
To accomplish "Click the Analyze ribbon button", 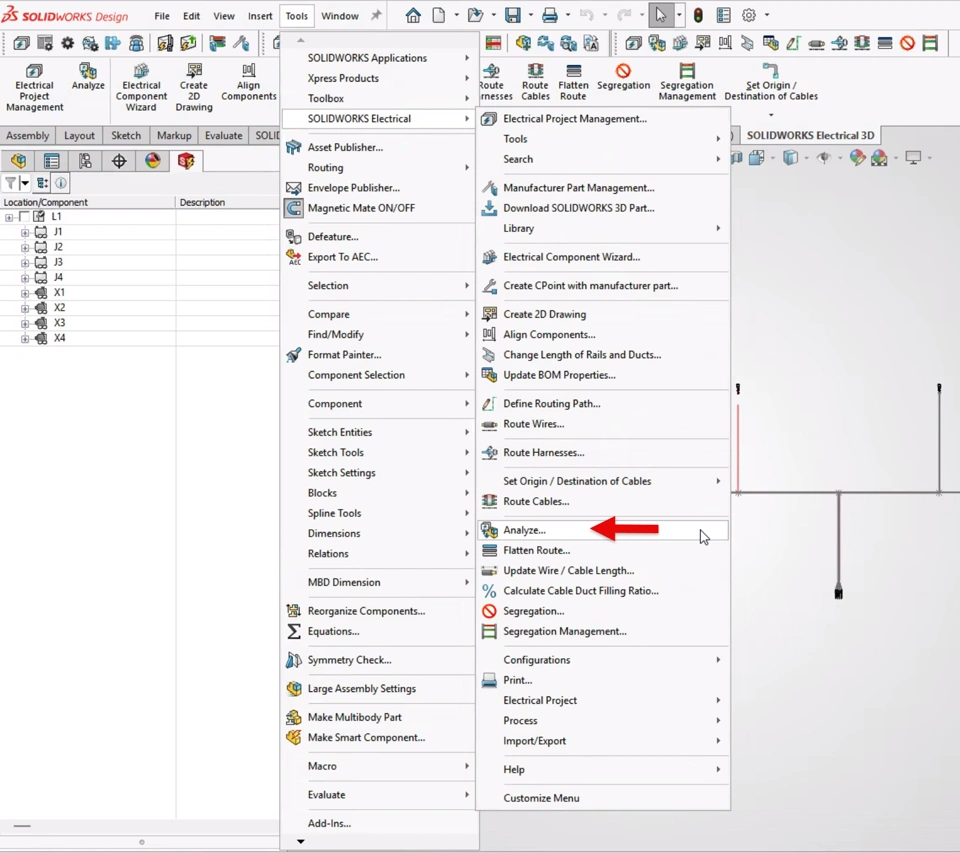I will pos(88,77).
